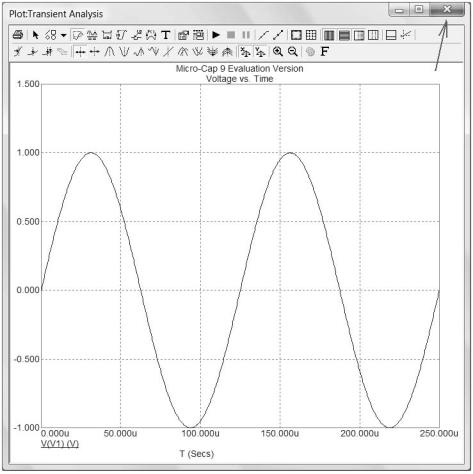Zoom out with magnifier minus icon
This screenshot has width=473, height=474.
(x=292, y=51)
